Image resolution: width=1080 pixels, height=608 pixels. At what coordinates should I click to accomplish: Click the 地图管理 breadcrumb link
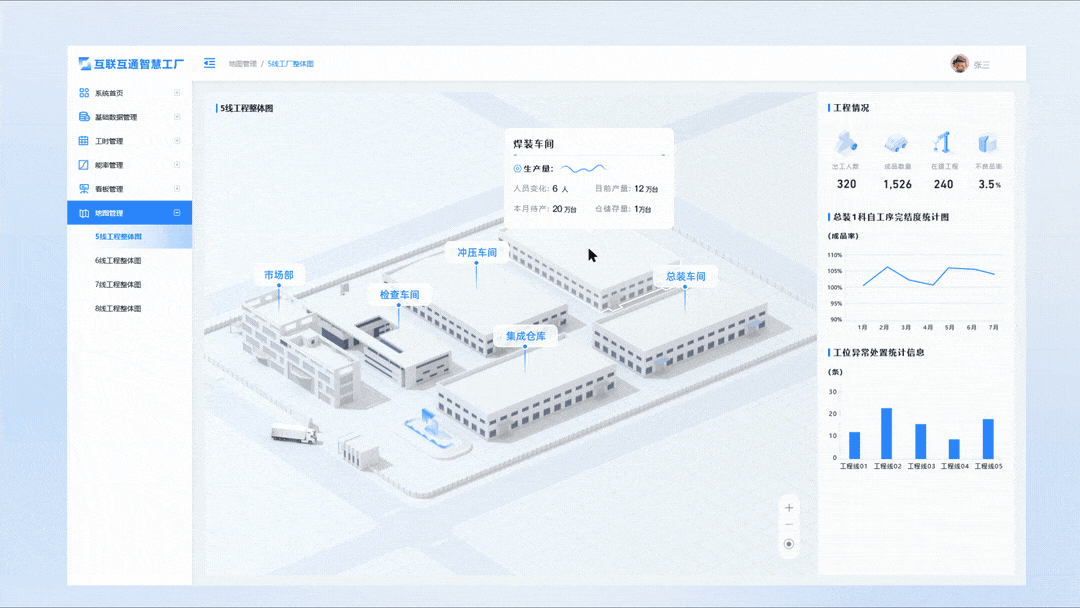242,63
